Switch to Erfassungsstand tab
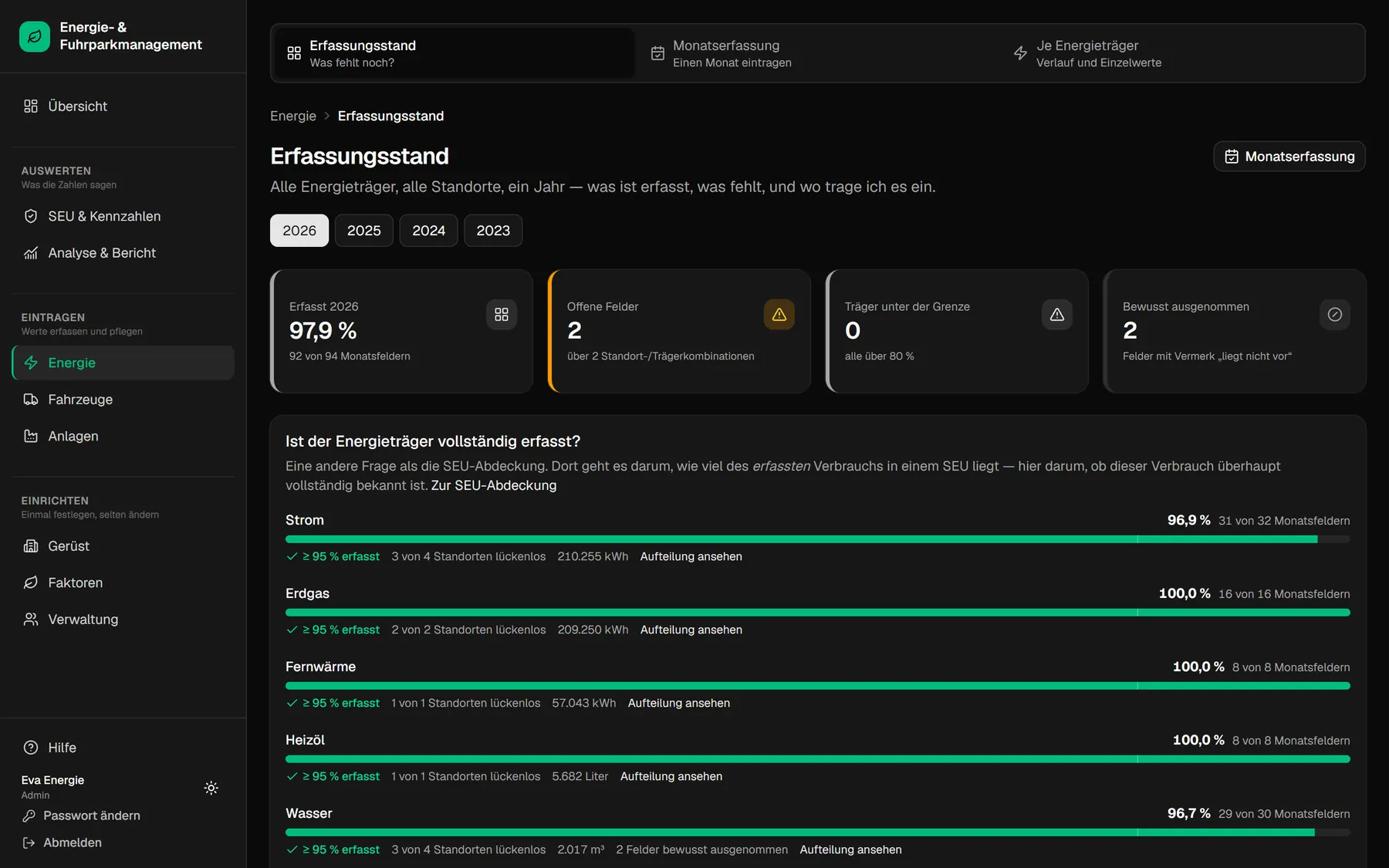Image resolution: width=1389 pixels, height=868 pixels. coord(455,53)
